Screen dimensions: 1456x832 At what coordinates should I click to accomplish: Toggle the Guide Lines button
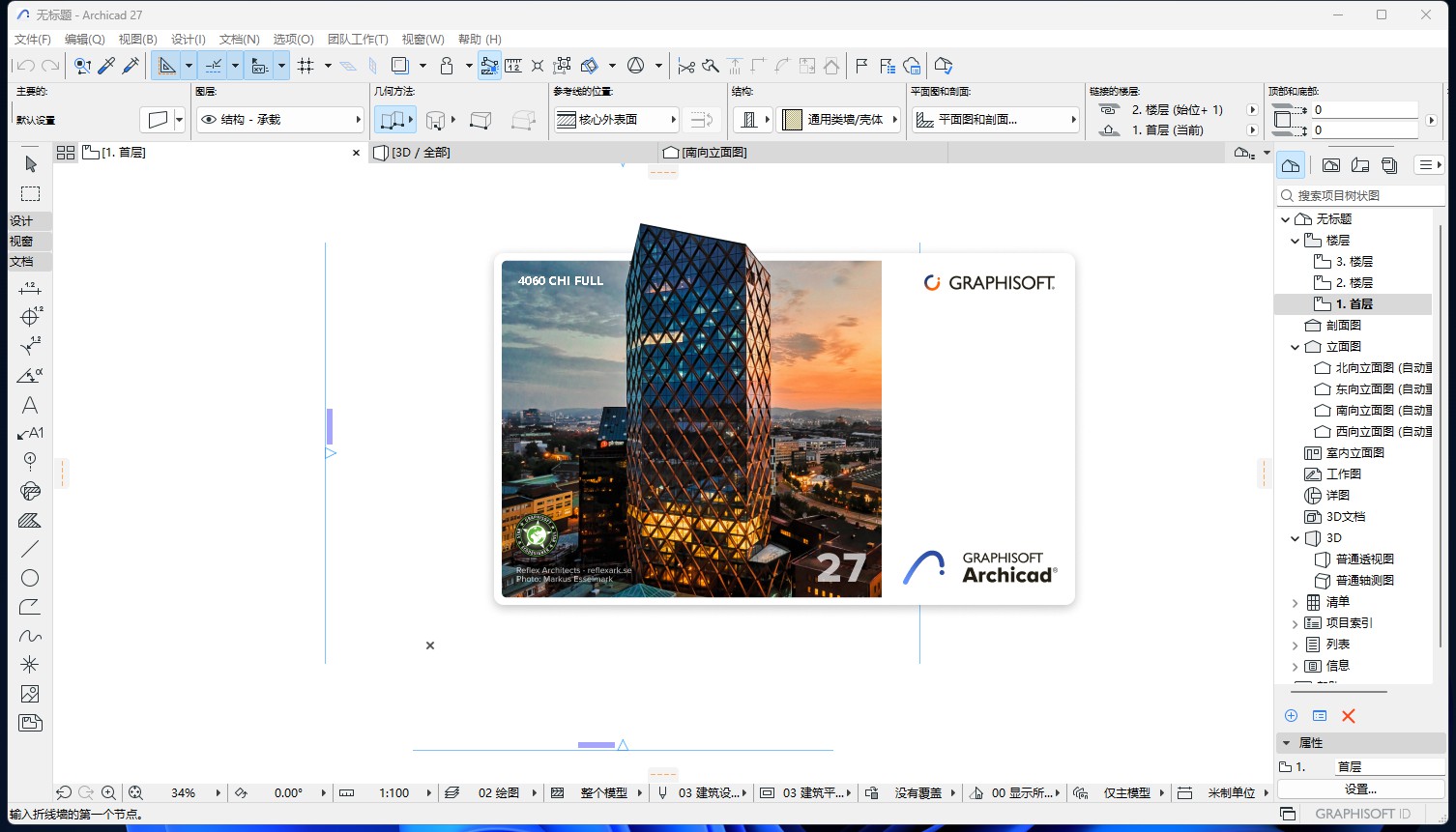click(x=167, y=66)
